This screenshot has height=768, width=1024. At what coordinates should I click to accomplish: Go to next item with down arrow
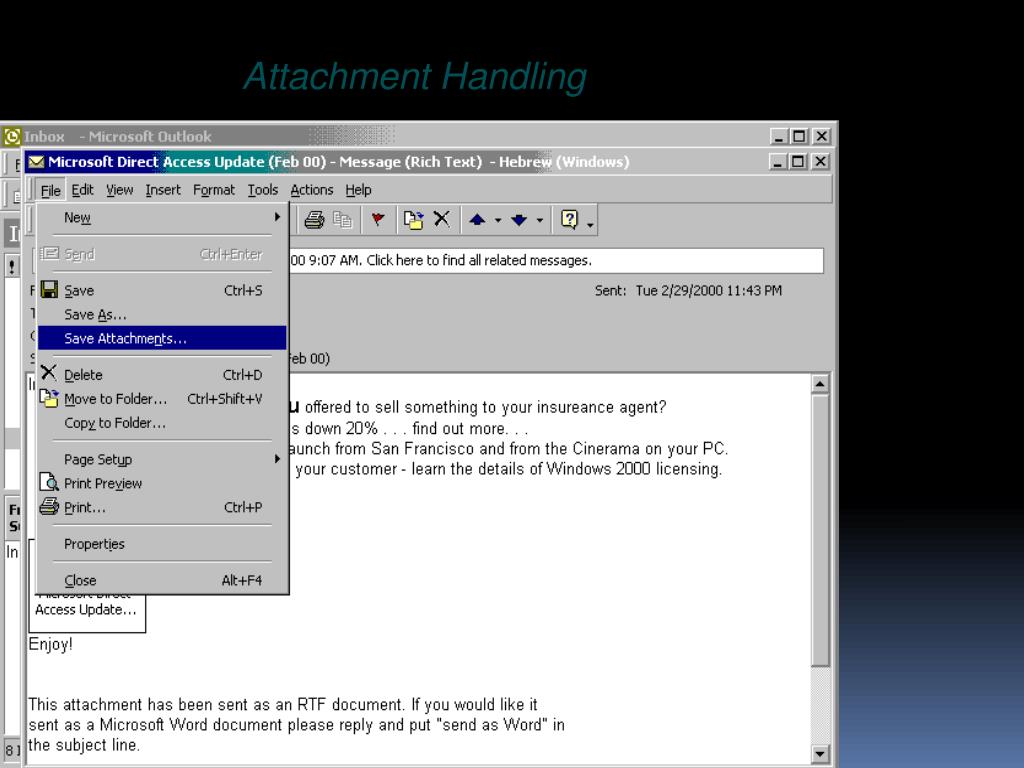(519, 220)
